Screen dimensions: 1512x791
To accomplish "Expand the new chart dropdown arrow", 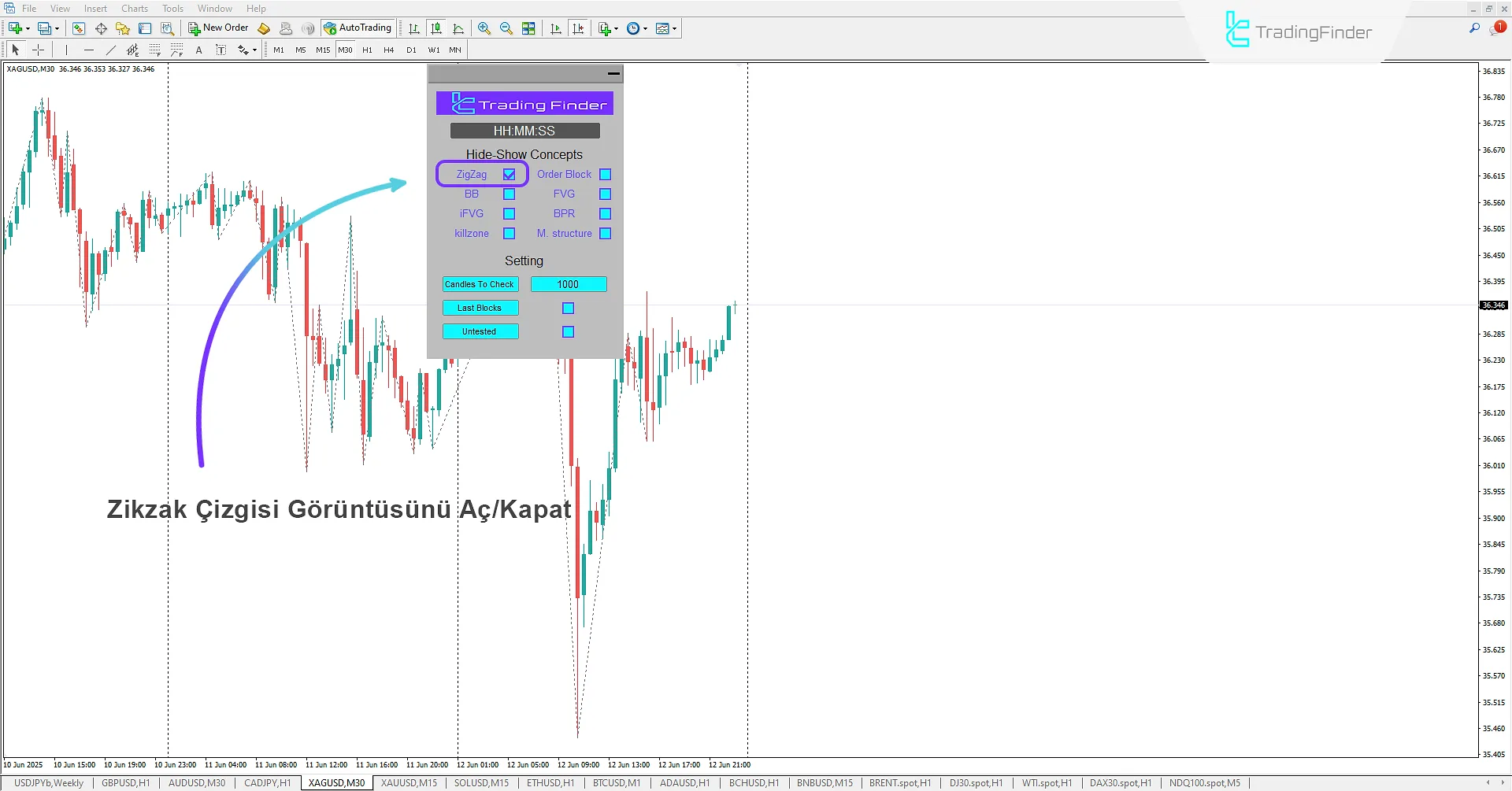I will click(x=28, y=28).
